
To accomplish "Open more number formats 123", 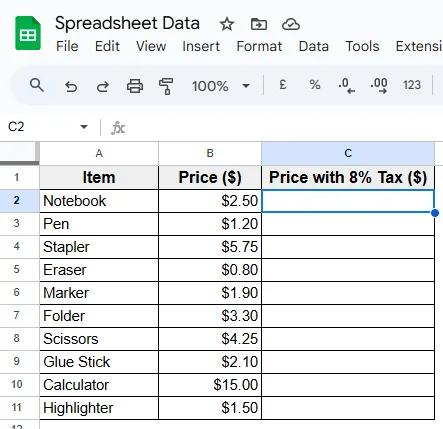I will coord(412,85).
